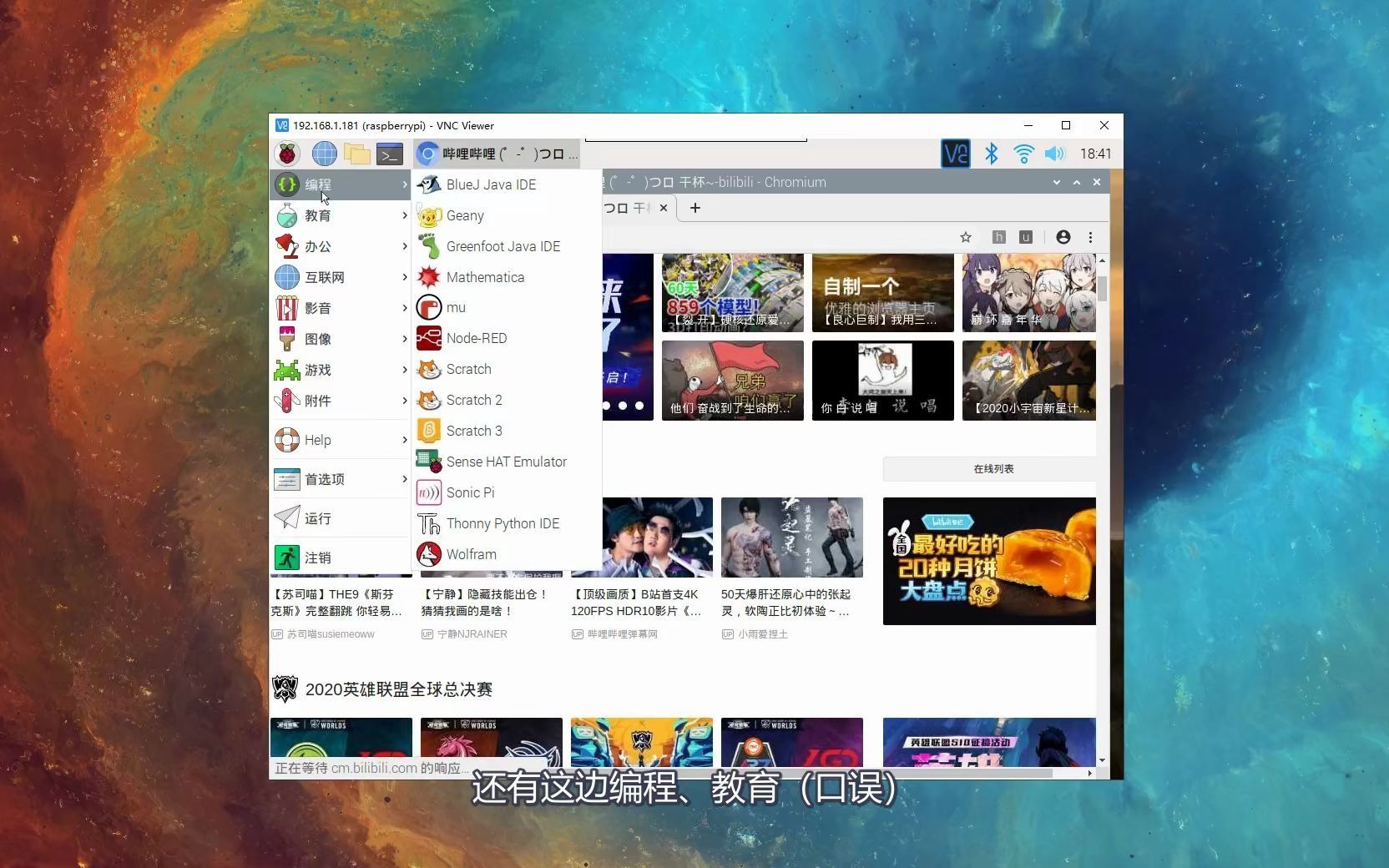The width and height of the screenshot is (1389, 868).
Task: Open the chevron dropdown on the Chromium title bar
Action: (1058, 182)
